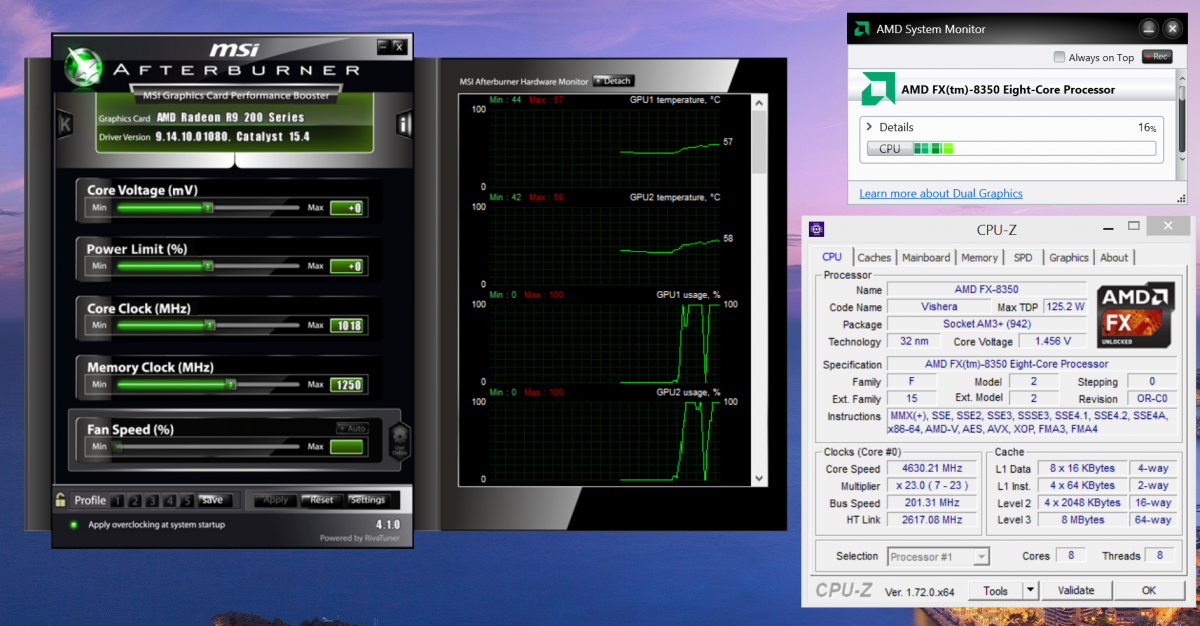
Task: Click the Core Clock slider handle
Action: pos(210,325)
